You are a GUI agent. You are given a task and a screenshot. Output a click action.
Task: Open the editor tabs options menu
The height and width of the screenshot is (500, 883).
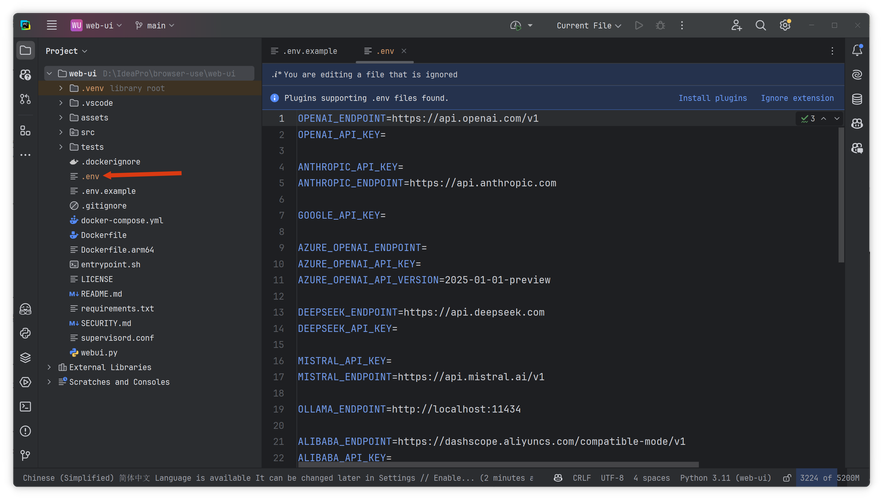pos(832,51)
